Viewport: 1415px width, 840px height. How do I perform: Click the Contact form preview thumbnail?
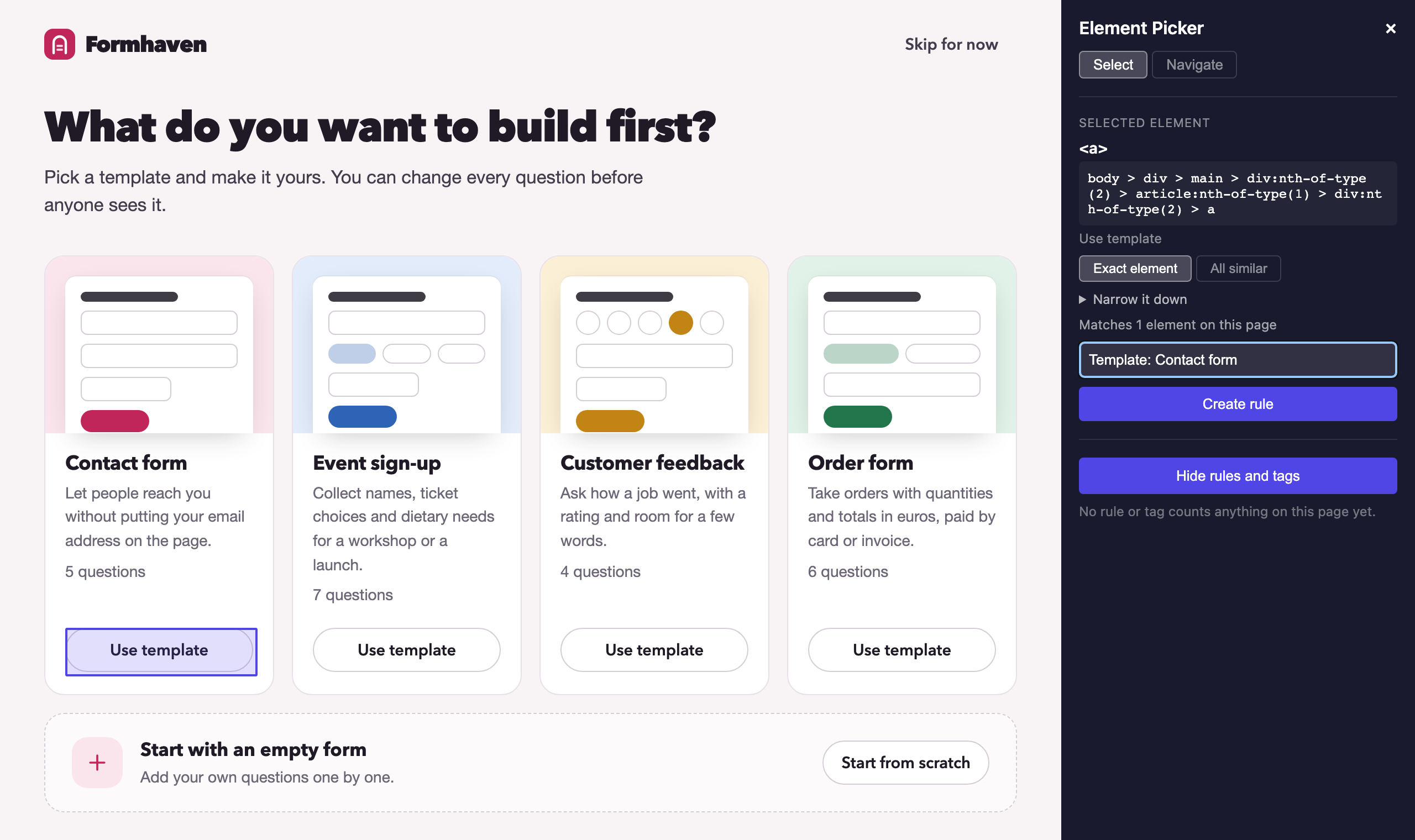pos(159,345)
